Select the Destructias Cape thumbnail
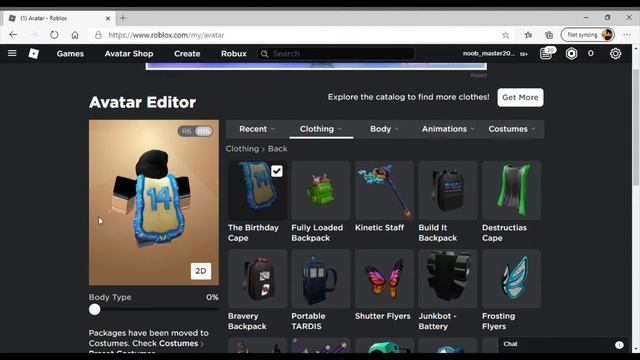 point(511,190)
